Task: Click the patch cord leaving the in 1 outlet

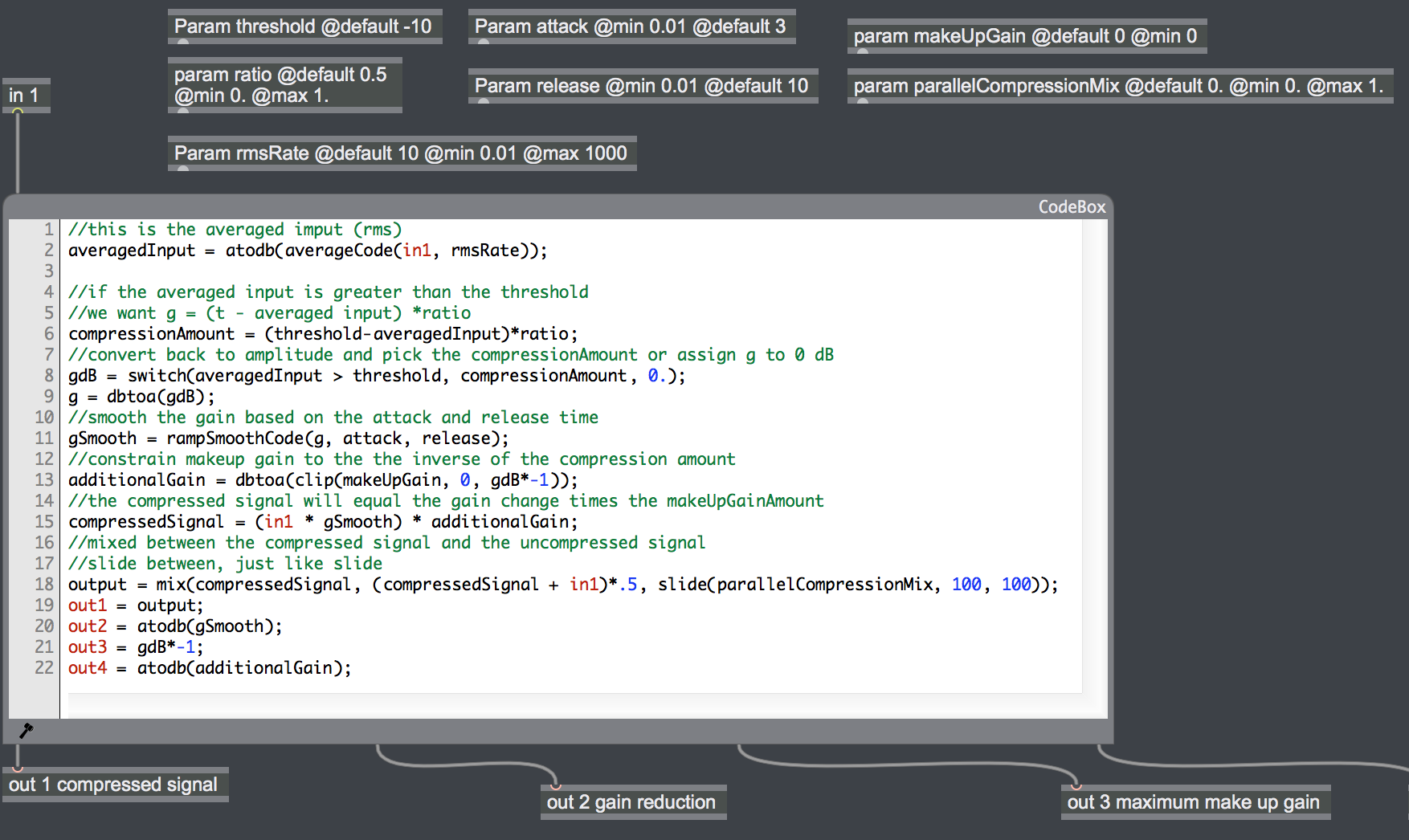Action: tap(18, 153)
